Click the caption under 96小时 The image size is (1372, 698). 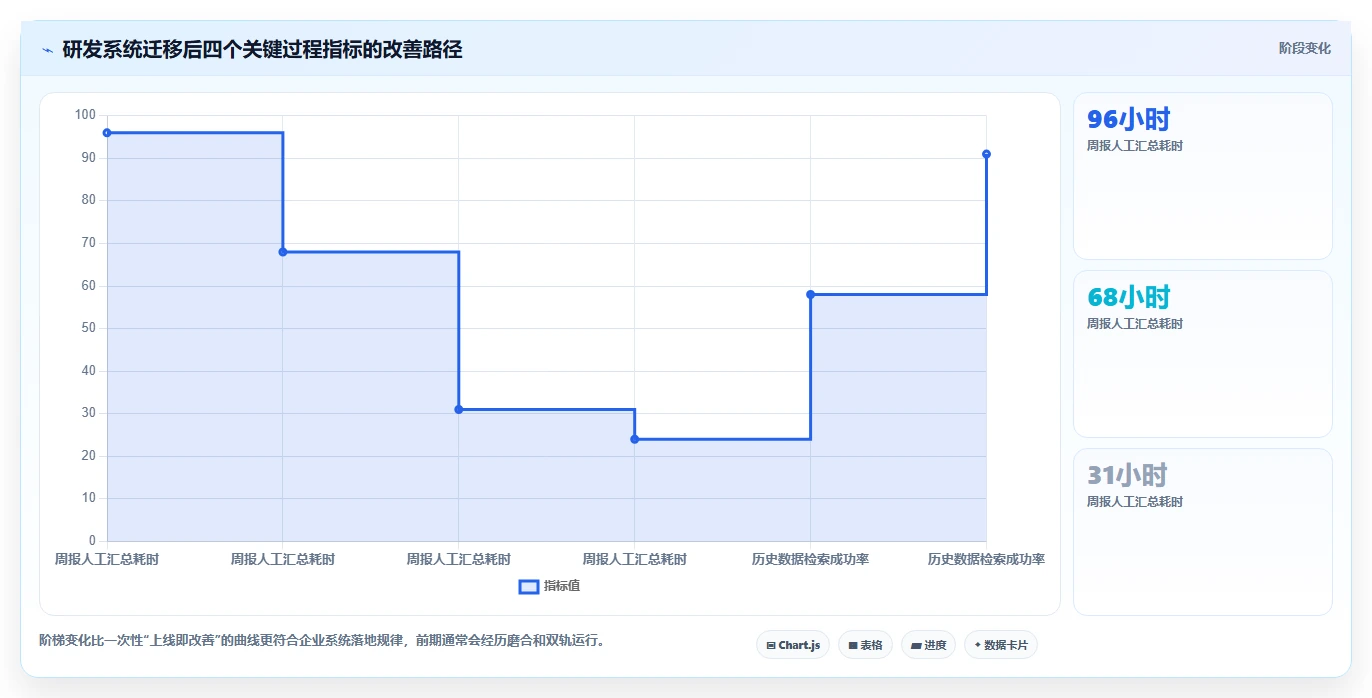click(x=1135, y=146)
